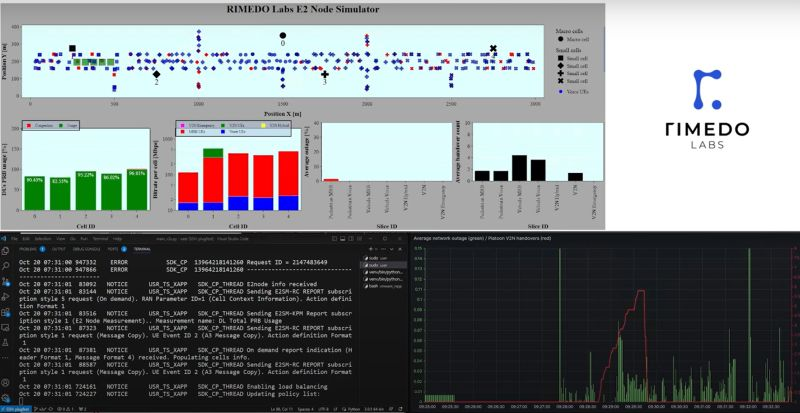Click the RIMEDO Labs logo
Image resolution: width=800 pixels, height=413 pixels.
707,109
